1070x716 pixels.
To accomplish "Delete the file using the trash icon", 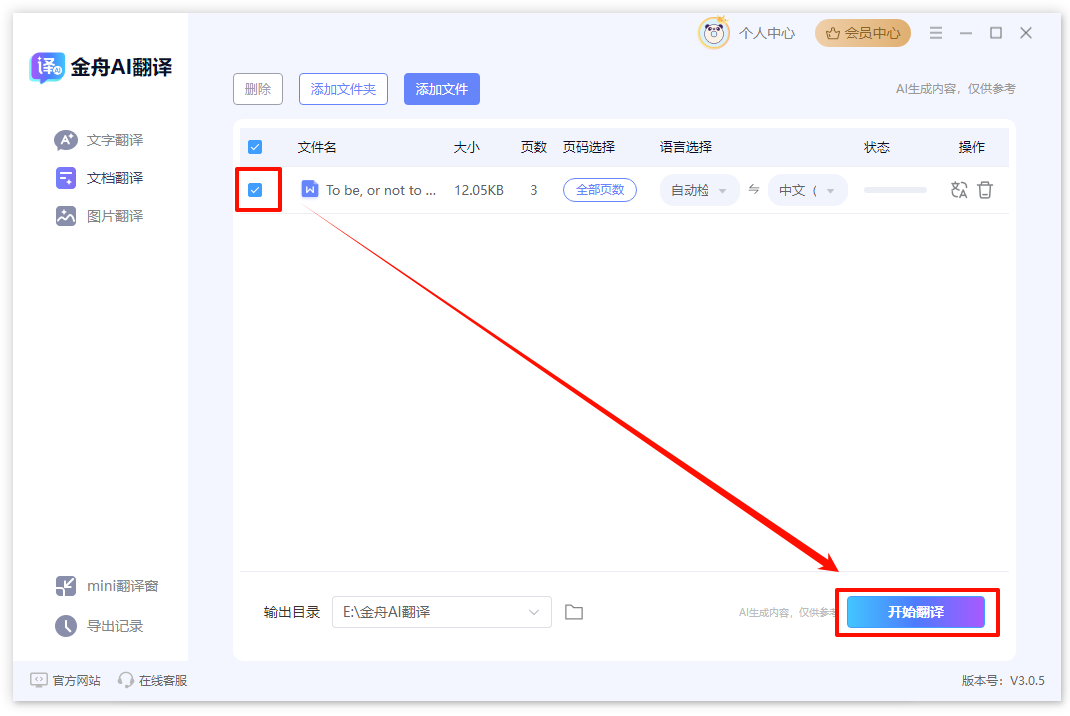I will pyautogui.click(x=985, y=189).
